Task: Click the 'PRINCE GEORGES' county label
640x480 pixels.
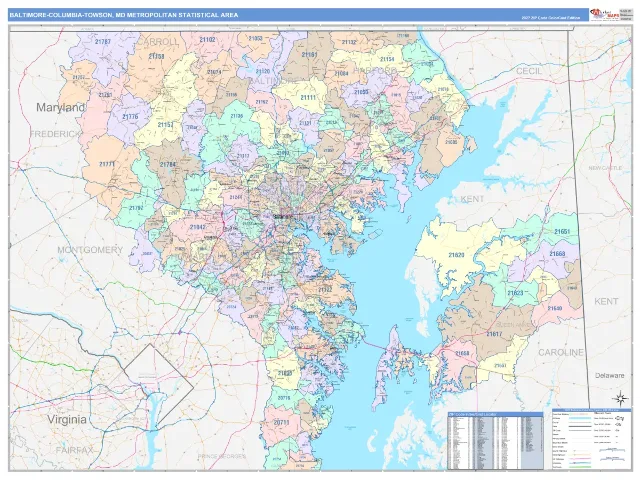Action: (x=222, y=456)
